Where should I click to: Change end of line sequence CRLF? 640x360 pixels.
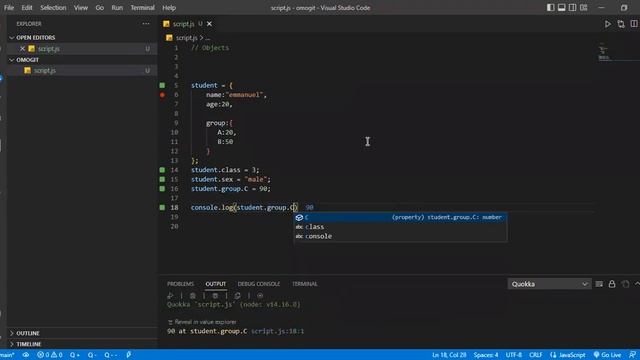(x=536, y=355)
